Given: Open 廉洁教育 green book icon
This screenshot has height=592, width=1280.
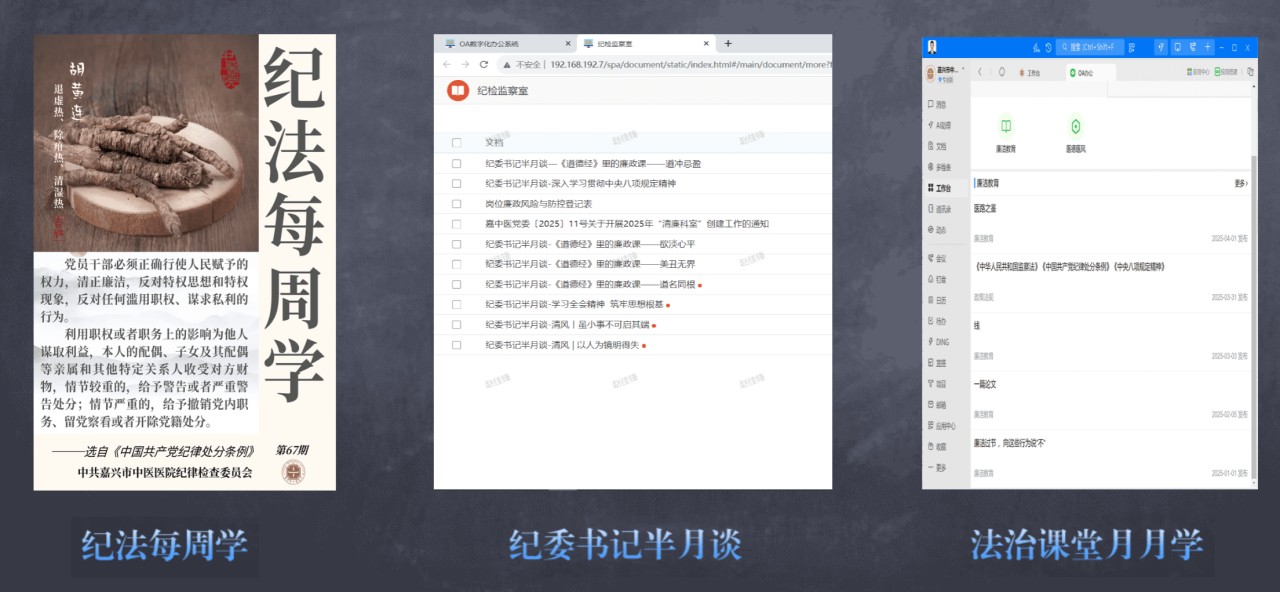Looking at the screenshot, I should [1005, 127].
